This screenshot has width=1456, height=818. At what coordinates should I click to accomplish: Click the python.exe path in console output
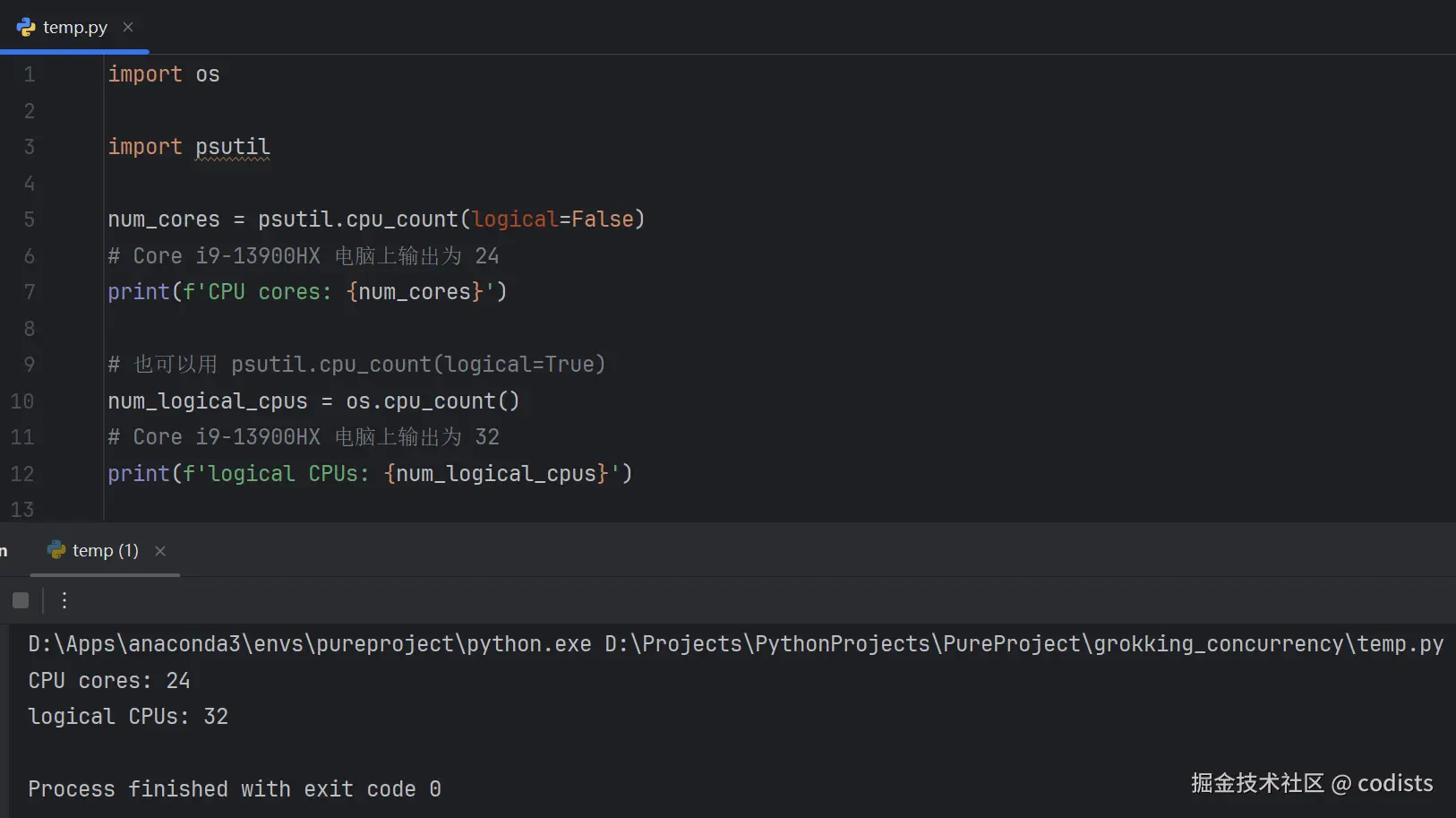[x=310, y=644]
